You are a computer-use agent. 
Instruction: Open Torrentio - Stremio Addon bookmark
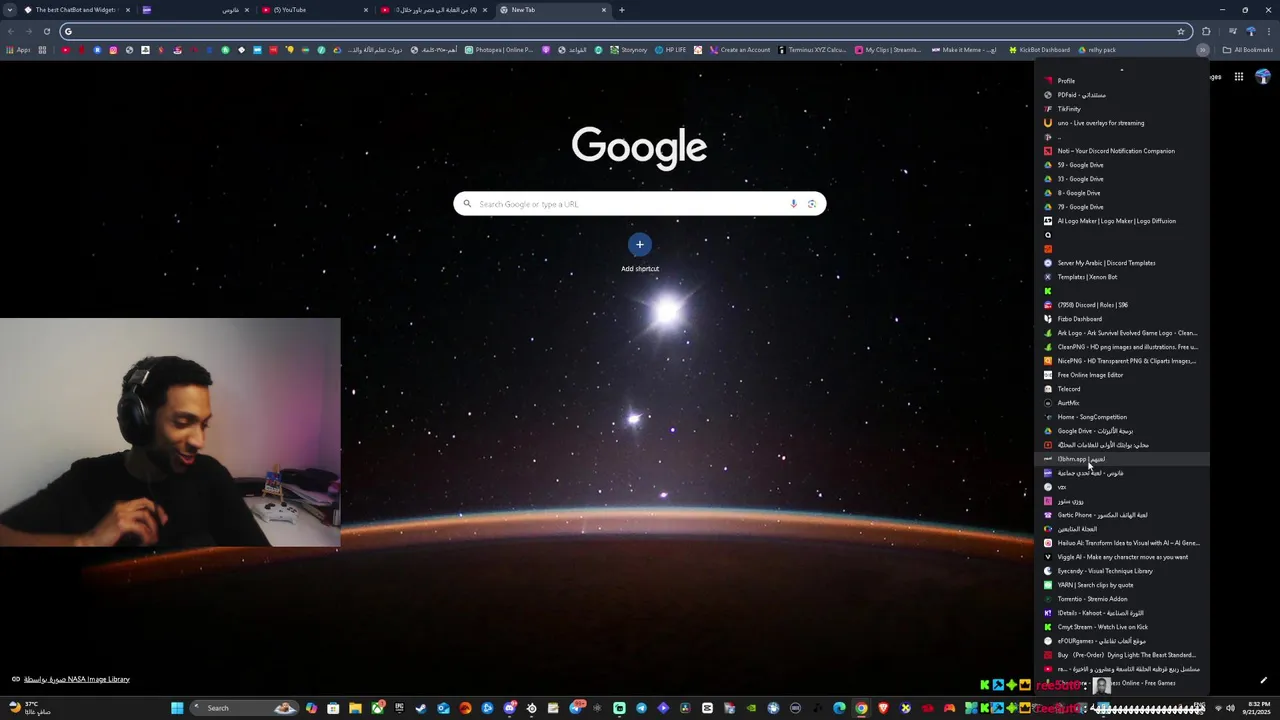coord(1122,599)
